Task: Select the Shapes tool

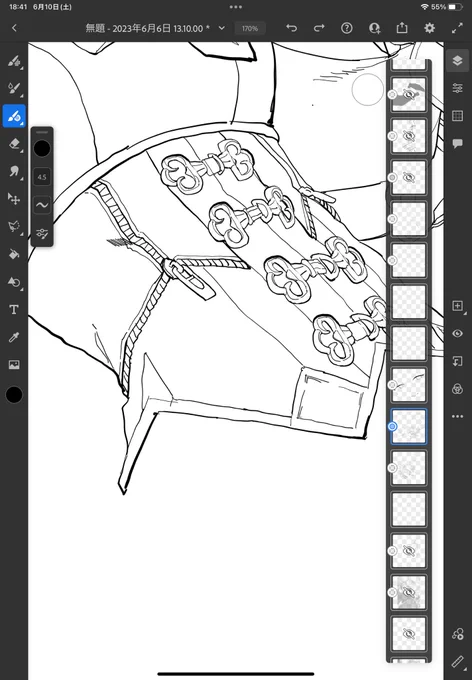Action: (14, 282)
